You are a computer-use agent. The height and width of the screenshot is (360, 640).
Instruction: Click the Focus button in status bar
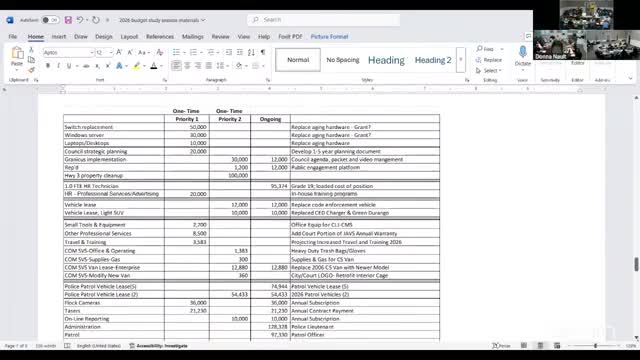click(x=502, y=346)
